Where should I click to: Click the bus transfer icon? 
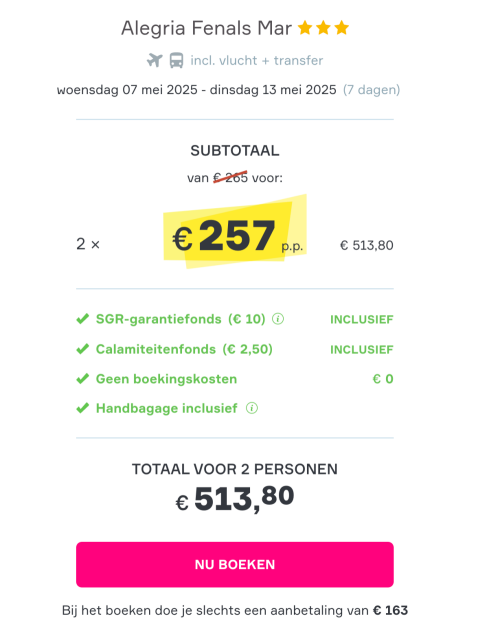click(x=176, y=61)
